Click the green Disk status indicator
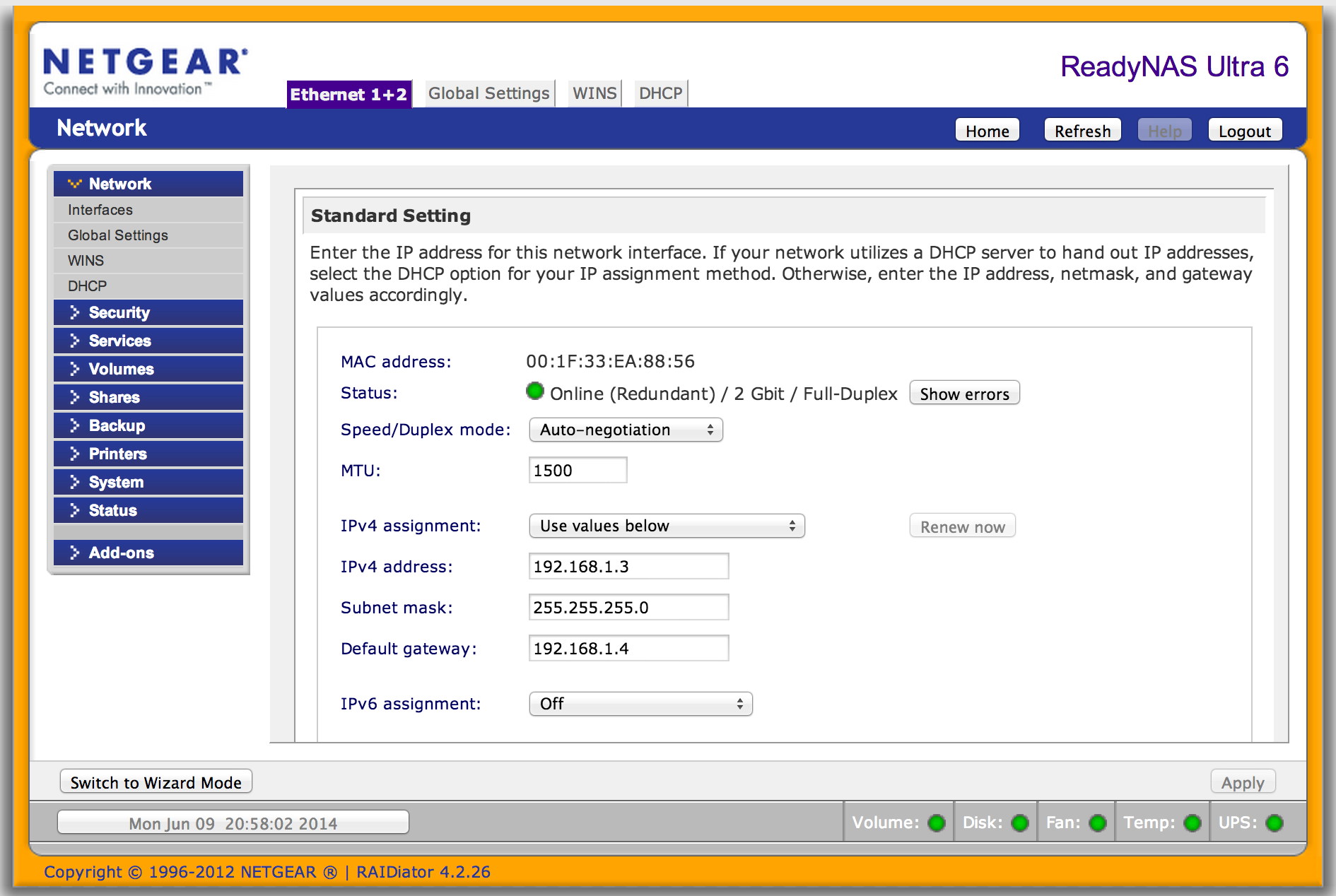This screenshot has height=896, width=1336. [1019, 823]
